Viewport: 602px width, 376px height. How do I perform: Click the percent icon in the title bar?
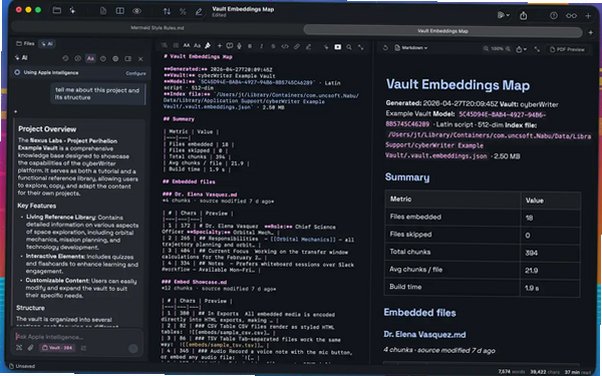183,12
